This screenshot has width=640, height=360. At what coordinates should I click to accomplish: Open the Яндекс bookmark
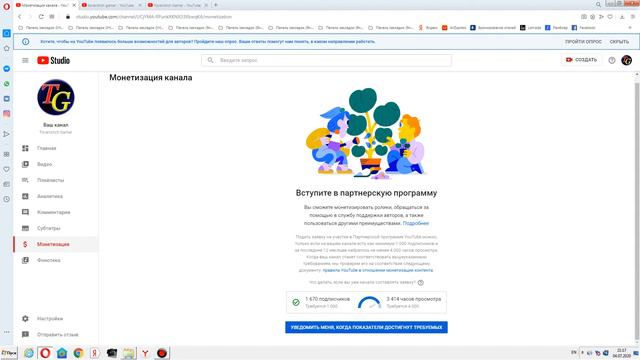427,28
